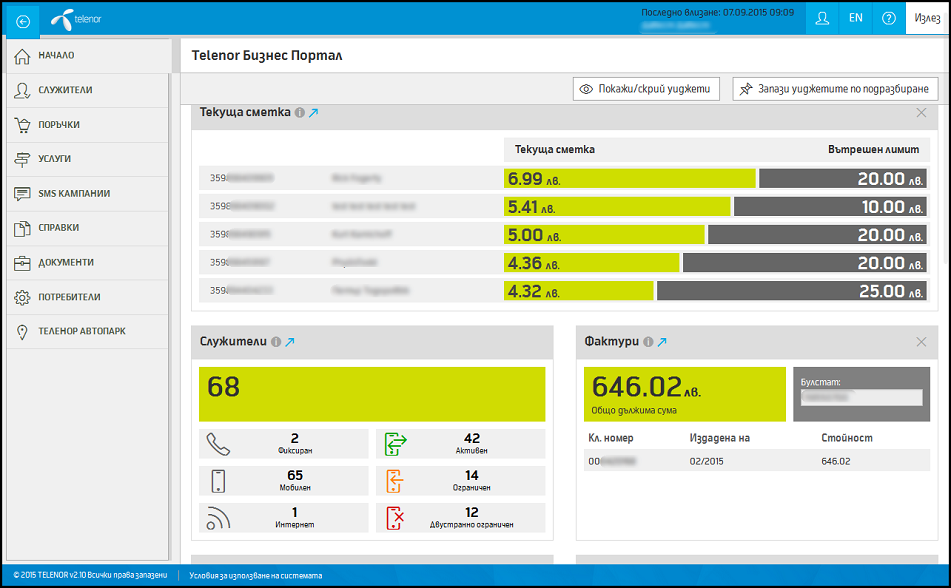Click the back arrow icon in header
The height and width of the screenshot is (588, 951).
click(x=22, y=22)
